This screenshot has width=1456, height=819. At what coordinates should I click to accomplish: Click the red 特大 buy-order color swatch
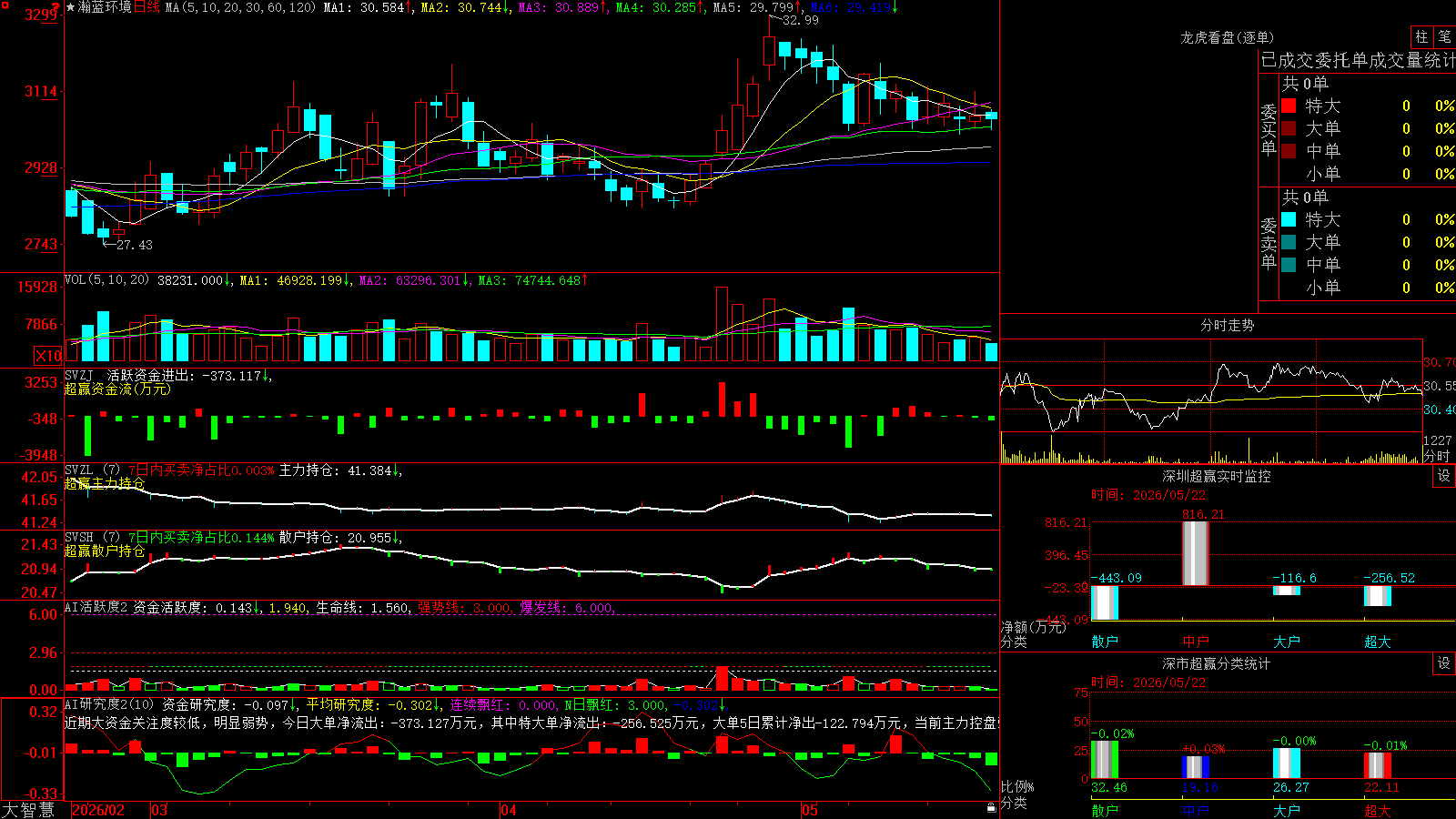coord(1289,106)
